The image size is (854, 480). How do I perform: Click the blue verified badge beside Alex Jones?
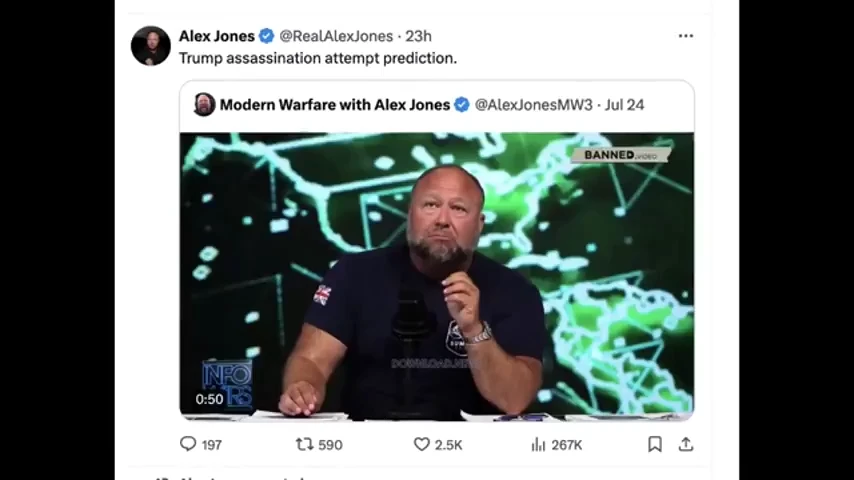tap(266, 36)
